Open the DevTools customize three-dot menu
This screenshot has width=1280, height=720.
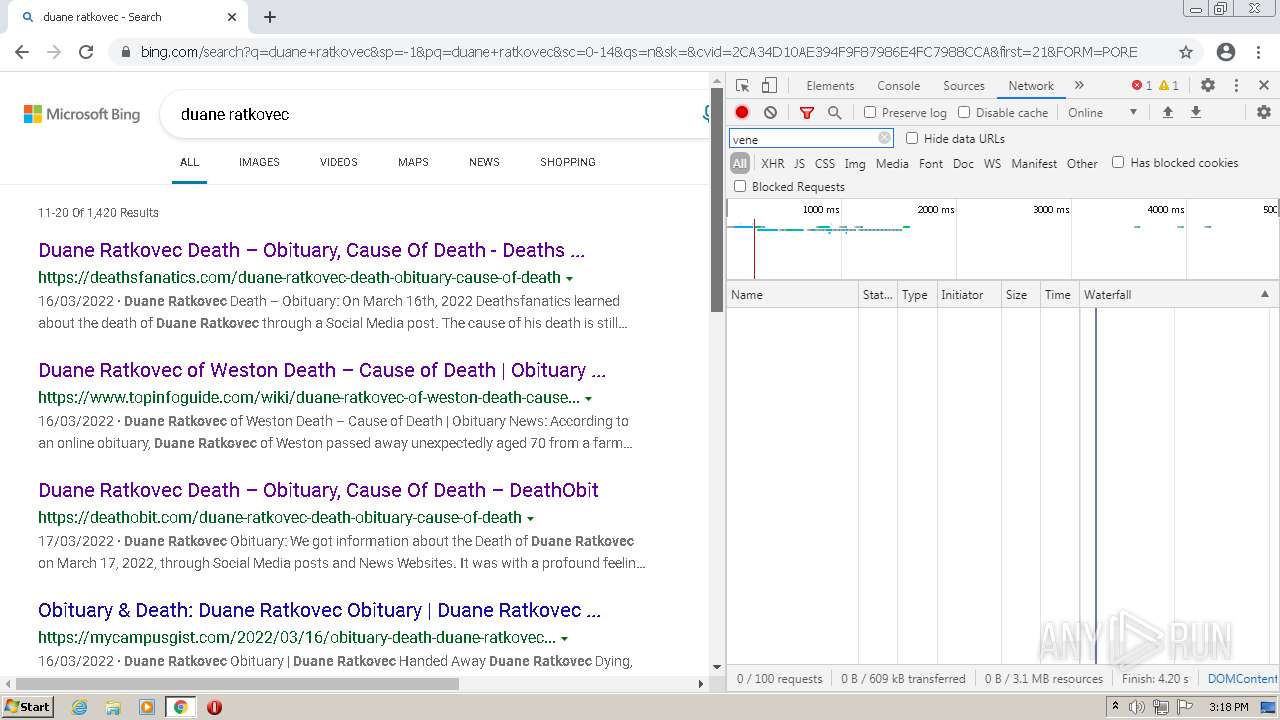coord(1236,86)
